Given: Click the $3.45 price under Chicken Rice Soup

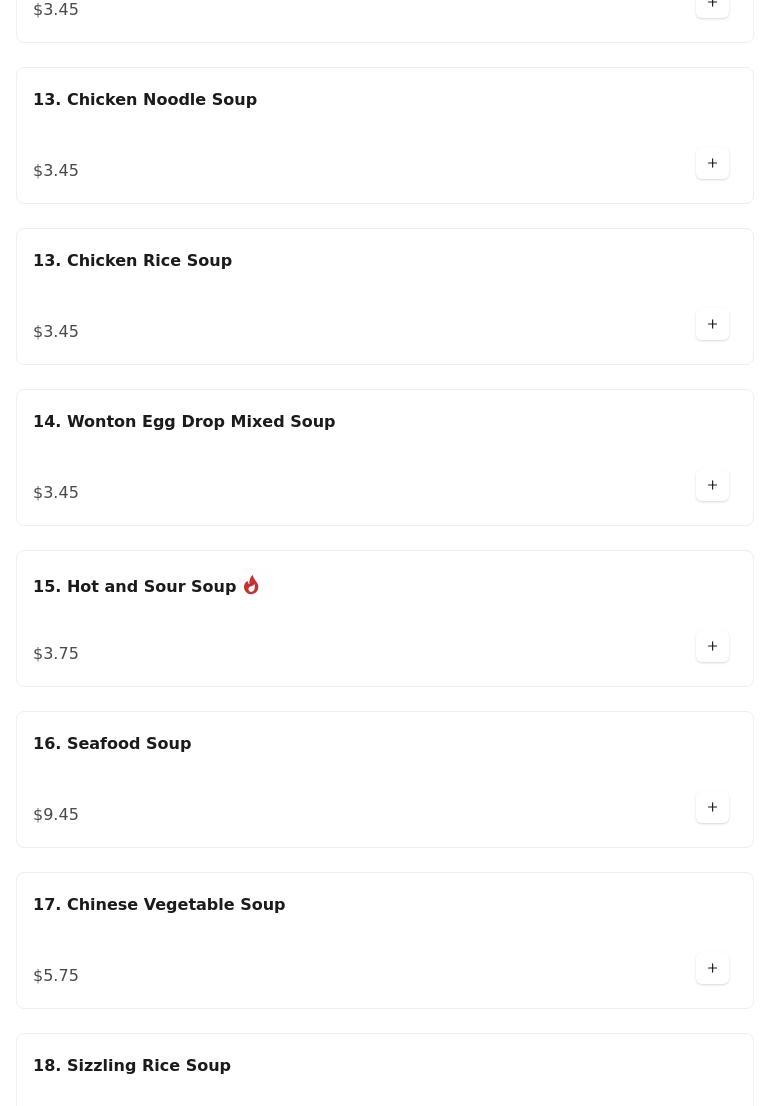Looking at the screenshot, I should click(x=56, y=332).
